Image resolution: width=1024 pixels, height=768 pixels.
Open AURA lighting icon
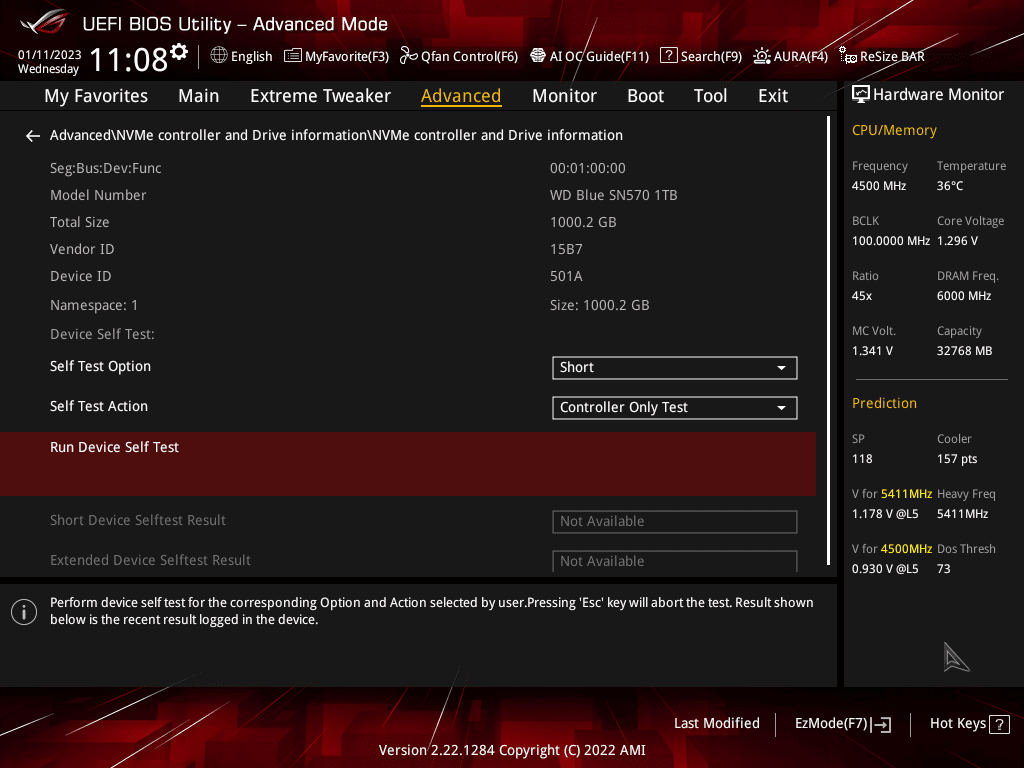(761, 56)
